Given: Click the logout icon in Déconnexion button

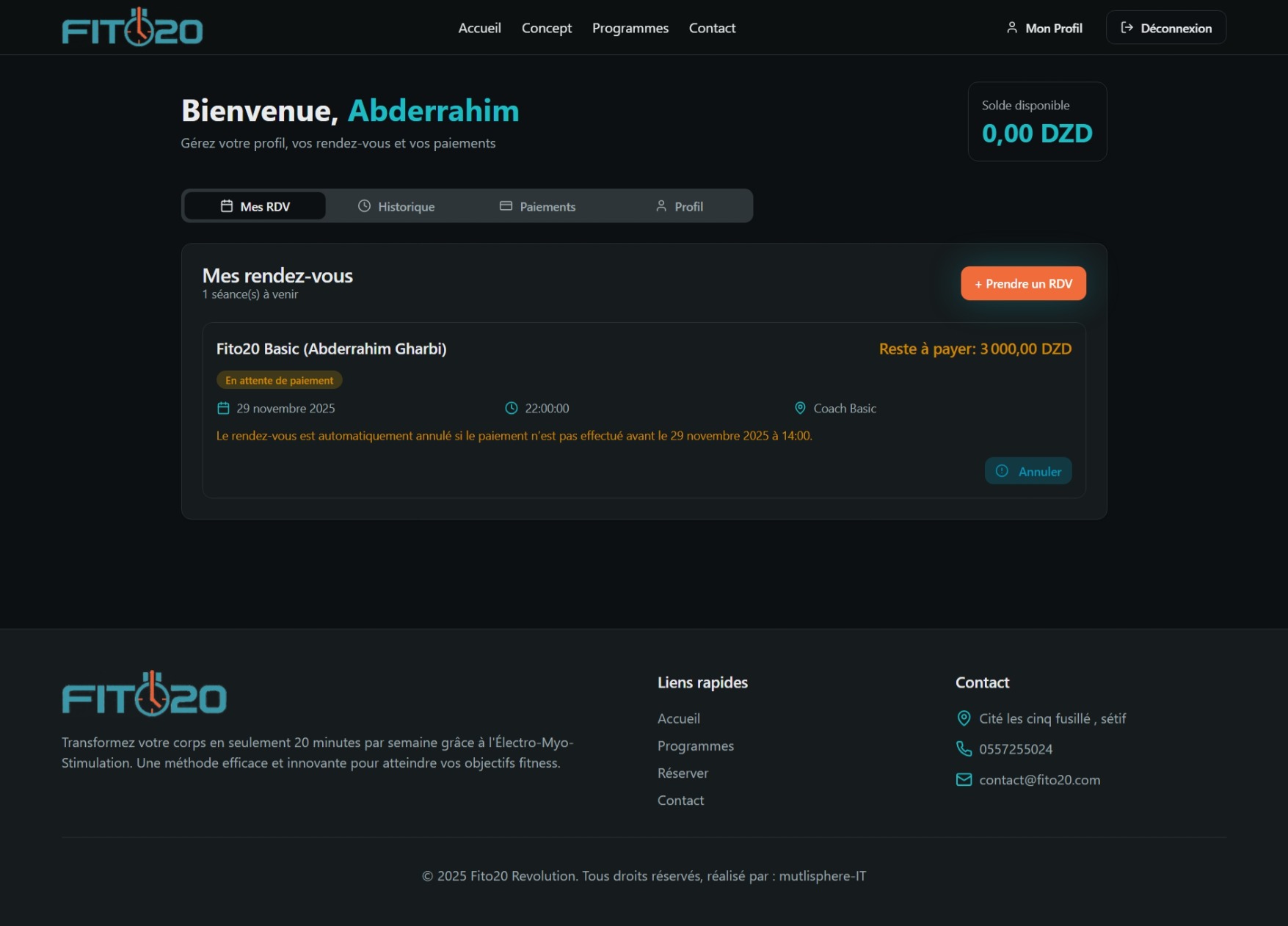Looking at the screenshot, I should coord(1127,27).
